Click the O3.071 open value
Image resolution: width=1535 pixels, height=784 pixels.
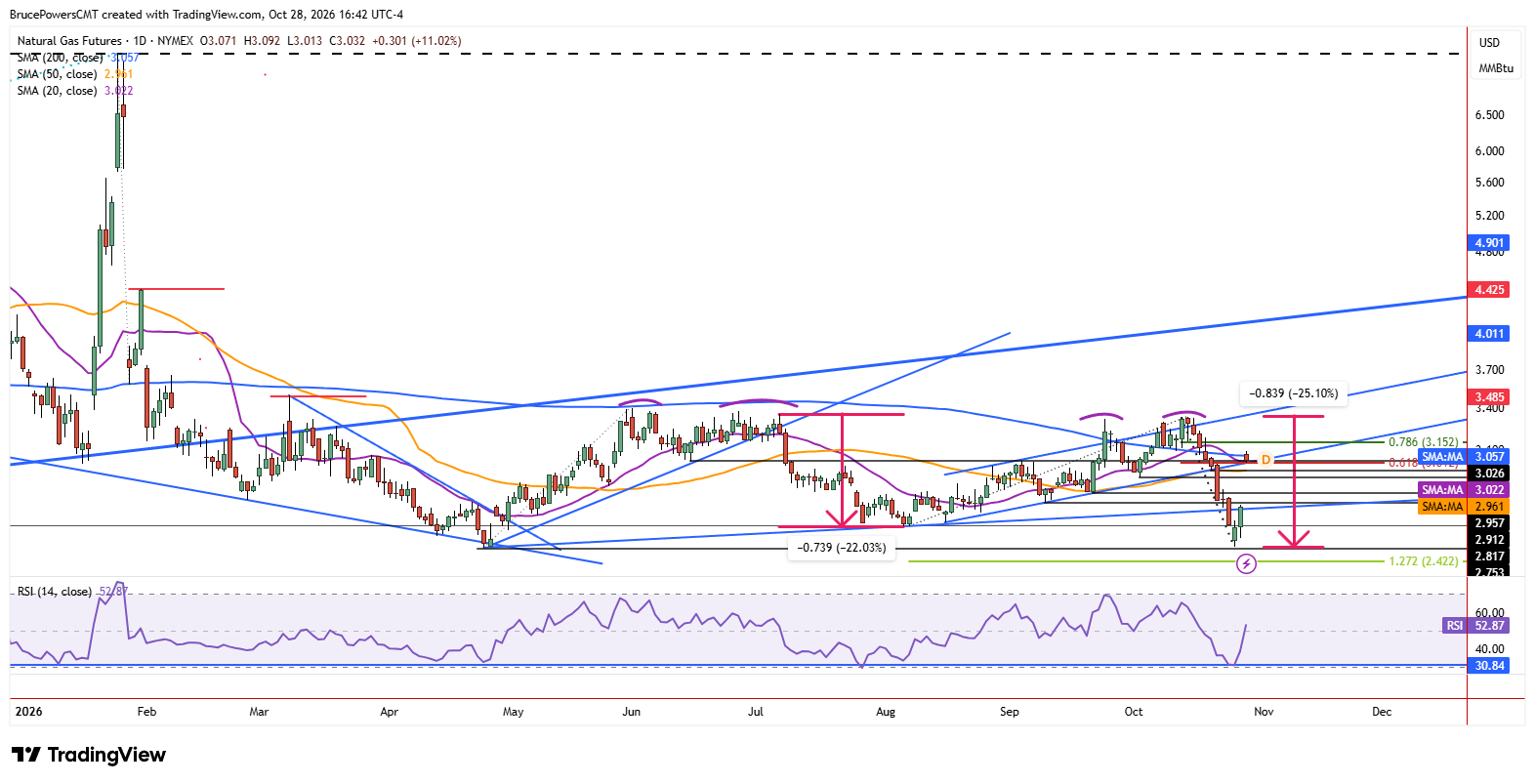(x=219, y=41)
